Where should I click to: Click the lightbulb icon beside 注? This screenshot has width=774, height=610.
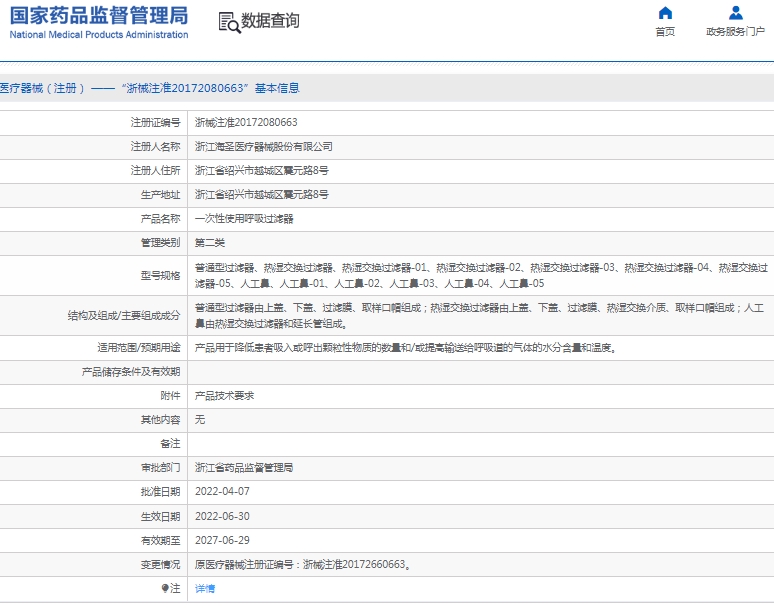tap(165, 588)
